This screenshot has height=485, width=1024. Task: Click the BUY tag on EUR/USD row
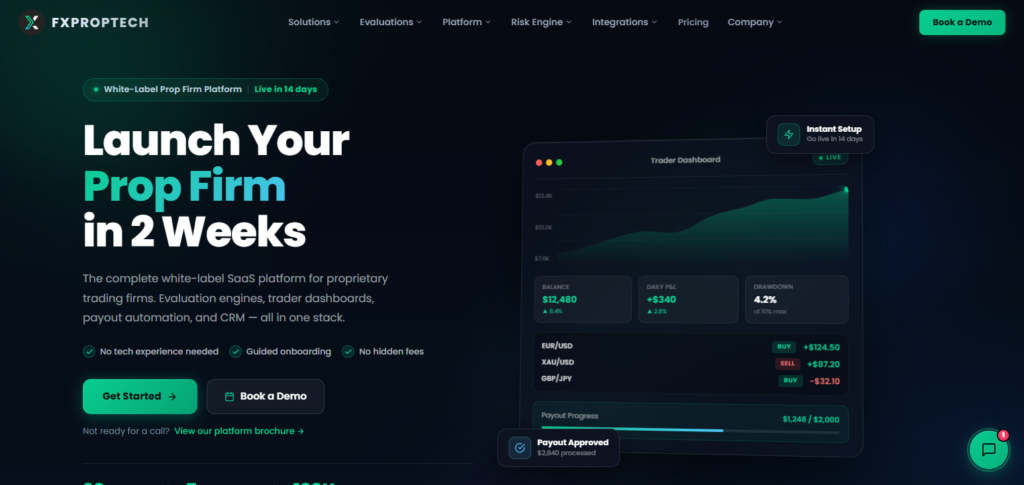click(784, 347)
